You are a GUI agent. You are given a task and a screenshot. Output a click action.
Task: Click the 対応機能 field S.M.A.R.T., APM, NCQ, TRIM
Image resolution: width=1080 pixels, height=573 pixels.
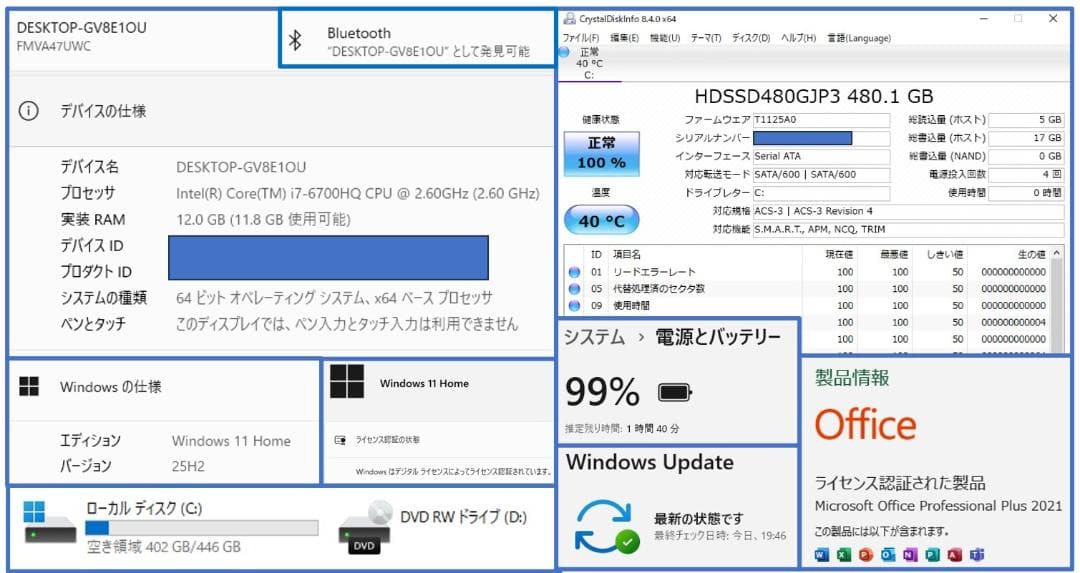click(x=908, y=229)
